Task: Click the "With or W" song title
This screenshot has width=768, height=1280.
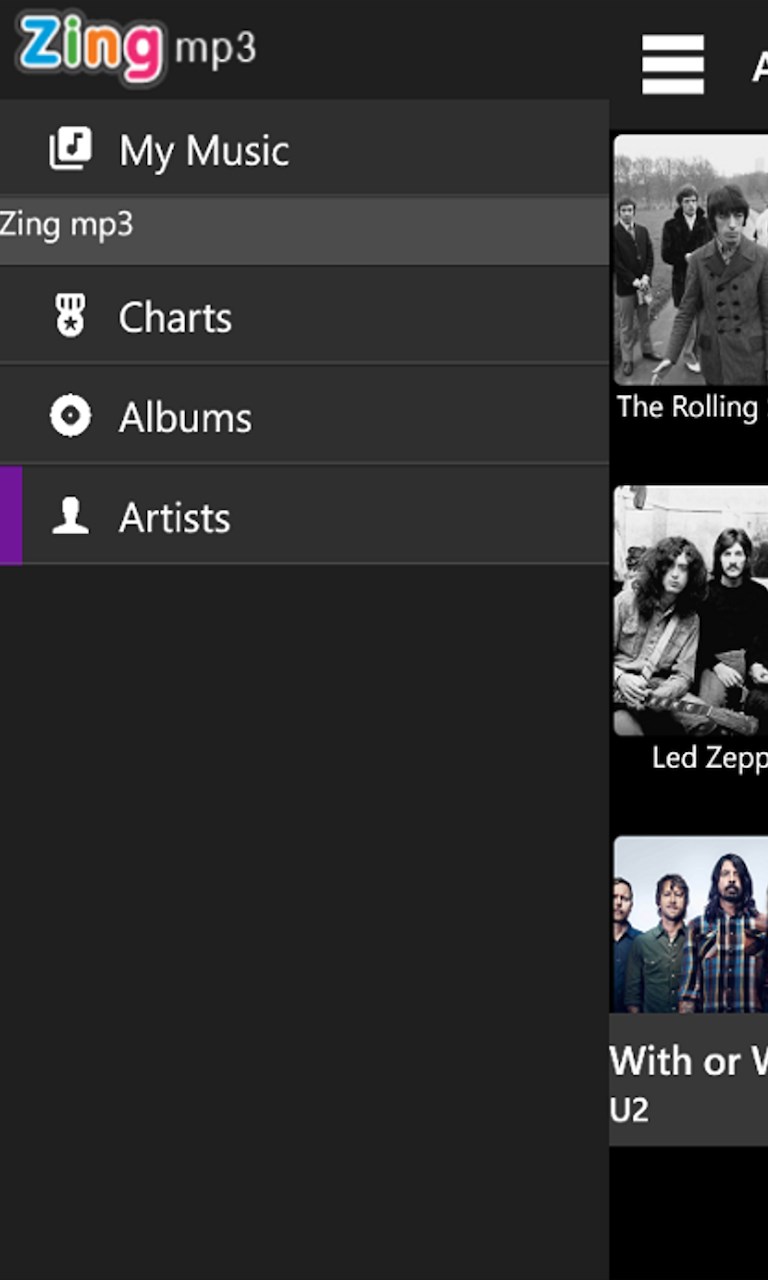Action: point(688,1061)
